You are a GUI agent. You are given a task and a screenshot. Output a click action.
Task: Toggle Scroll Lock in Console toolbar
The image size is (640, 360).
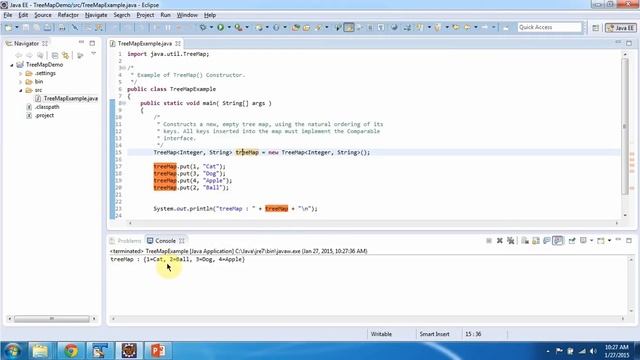[536, 241]
